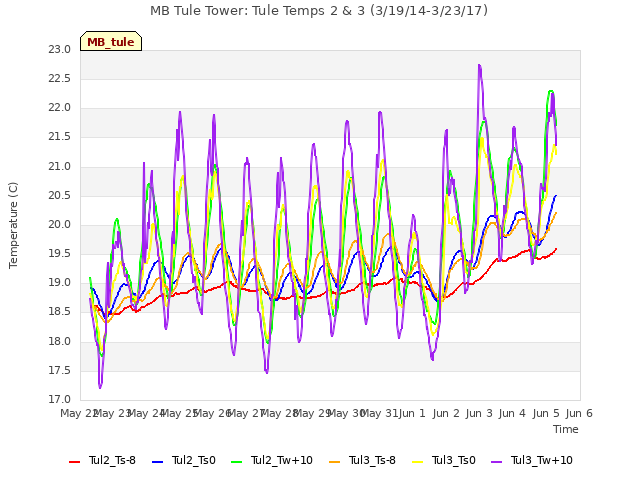Viewport: 640px width, 480px height.
Task: Click the 19.5 y-axis tick label
Action: (60, 254)
